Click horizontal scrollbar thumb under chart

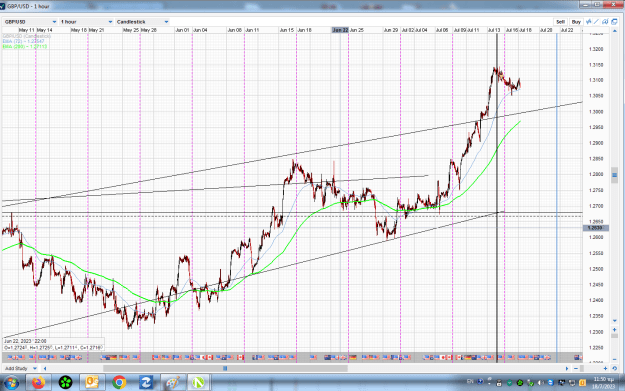[225, 368]
